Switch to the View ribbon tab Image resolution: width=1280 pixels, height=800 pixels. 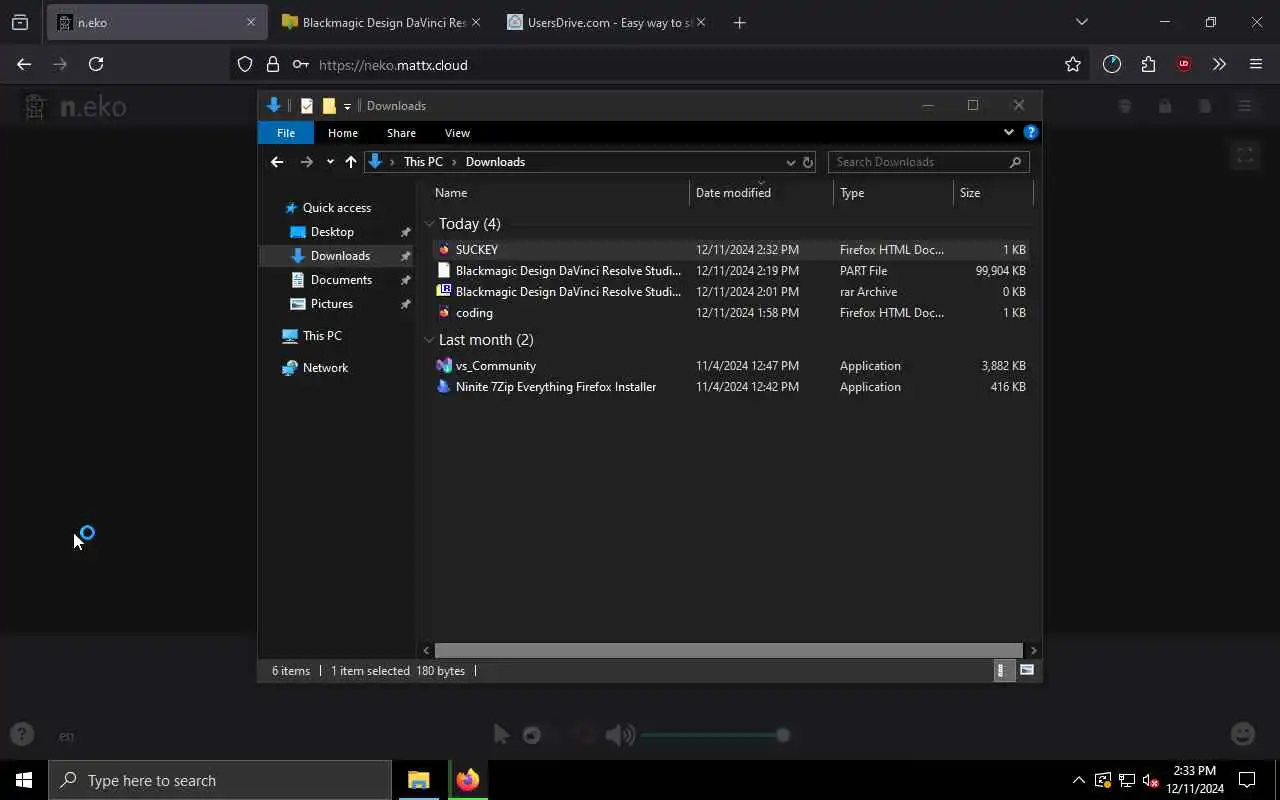pos(457,133)
